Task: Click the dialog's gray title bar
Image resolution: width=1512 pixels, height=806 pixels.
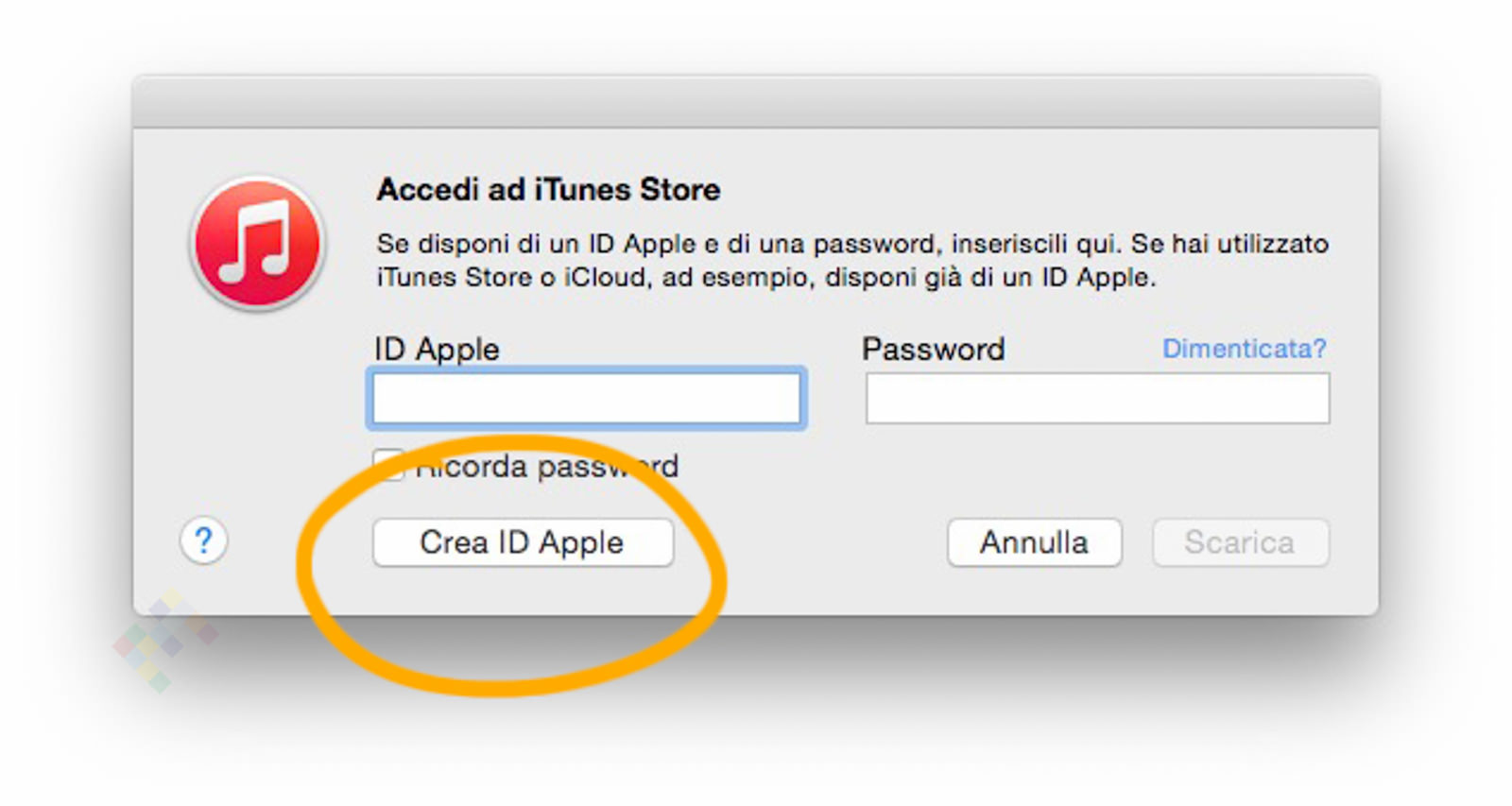Action: point(755,102)
